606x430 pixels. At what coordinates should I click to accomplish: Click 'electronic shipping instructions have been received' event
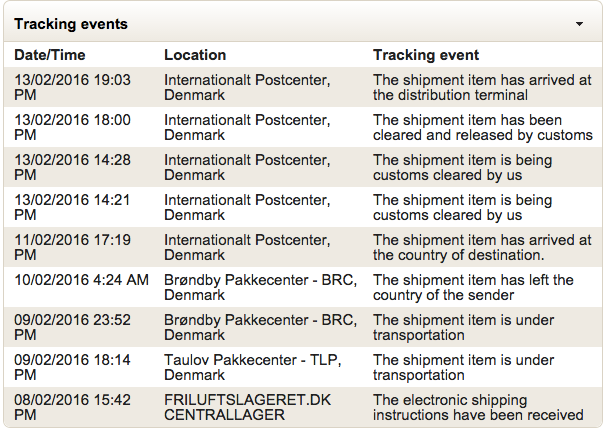coord(478,407)
